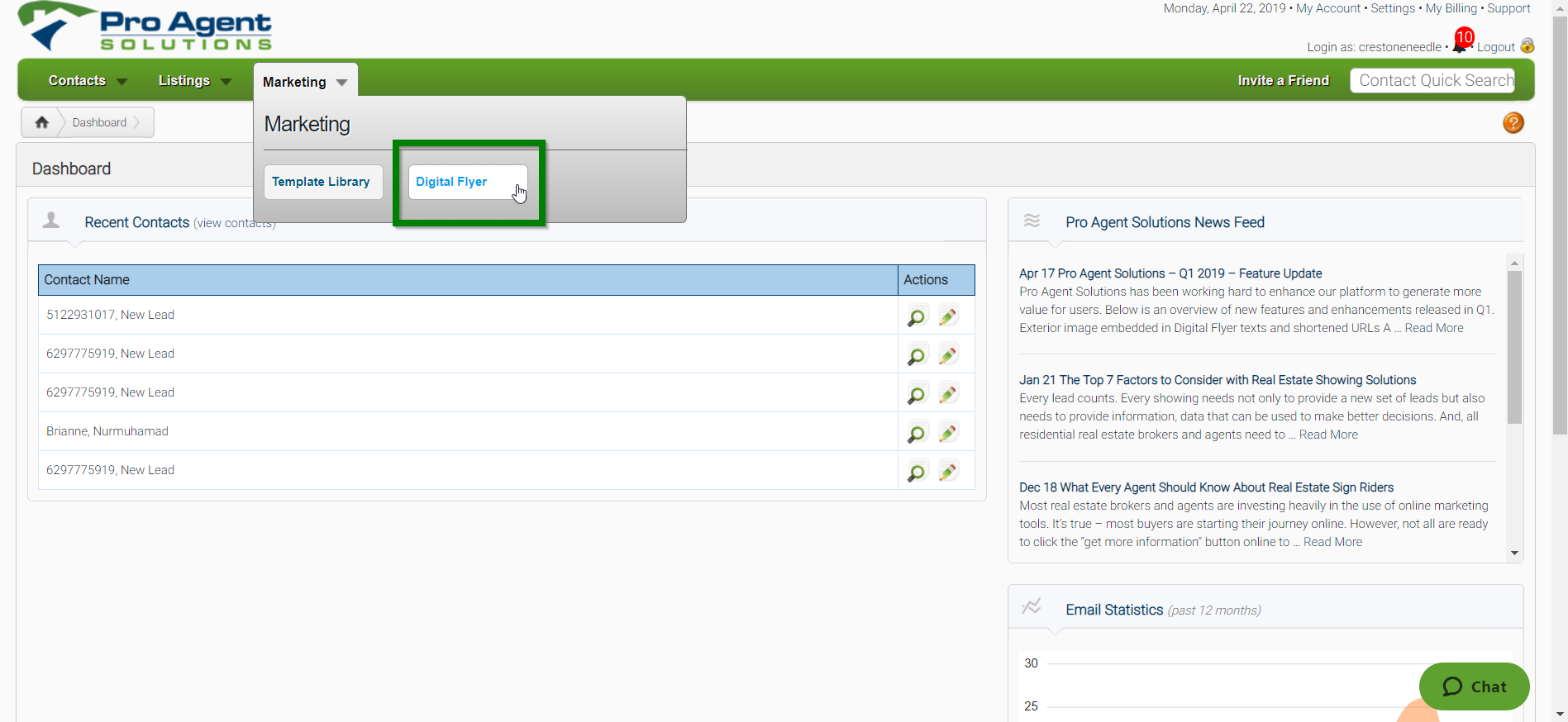The width and height of the screenshot is (1568, 722).
Task: Click the Logout link
Action: point(1496,47)
